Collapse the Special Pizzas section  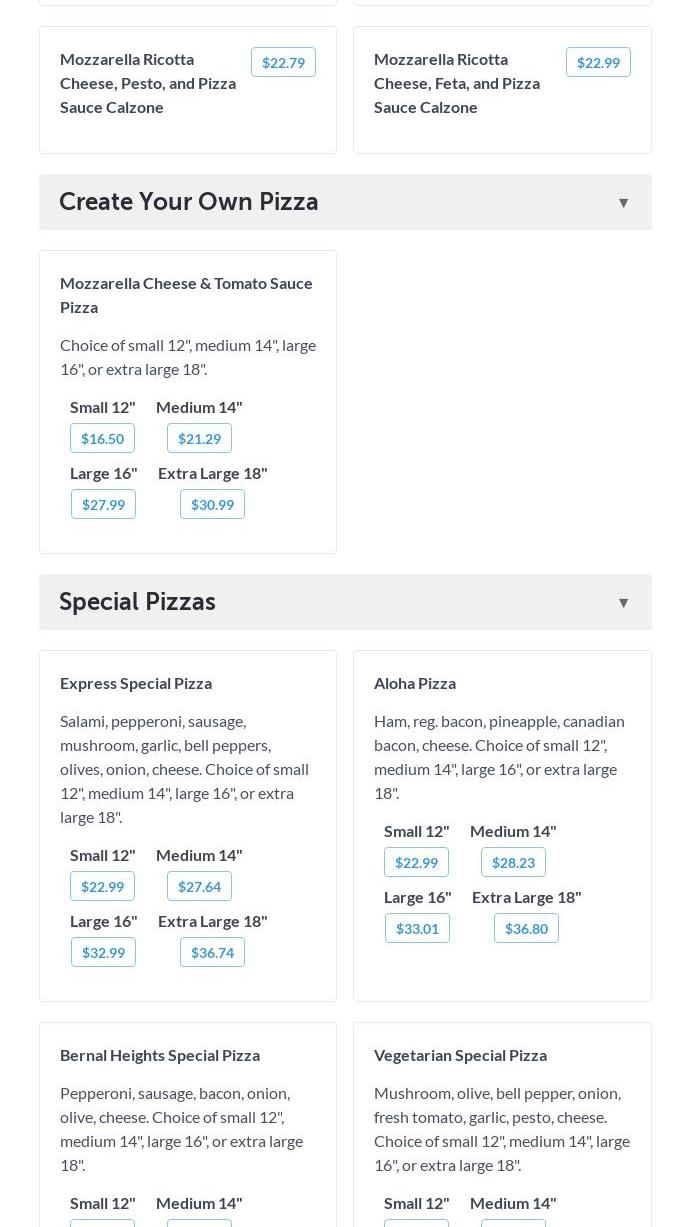[622, 603]
